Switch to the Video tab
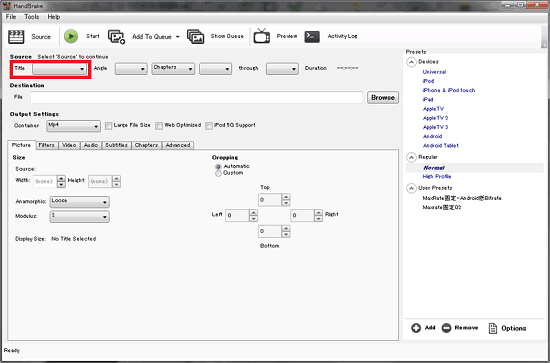Viewport: 550px width, 363px height. coord(69,145)
